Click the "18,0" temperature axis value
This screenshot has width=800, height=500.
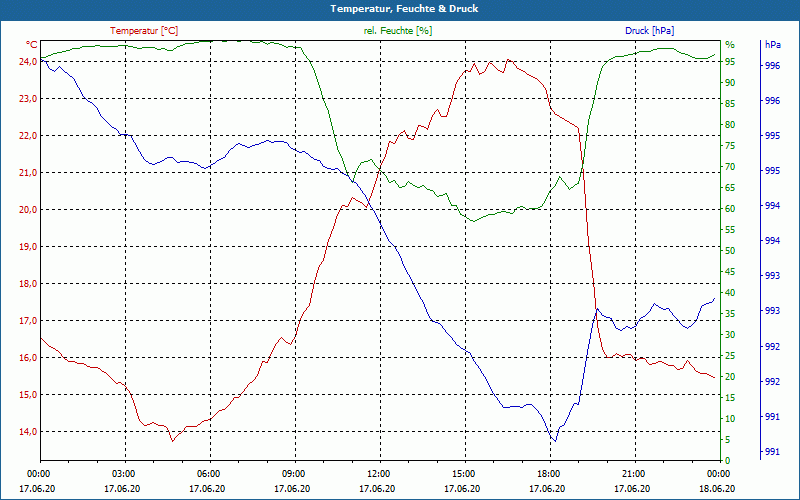click(x=28, y=284)
